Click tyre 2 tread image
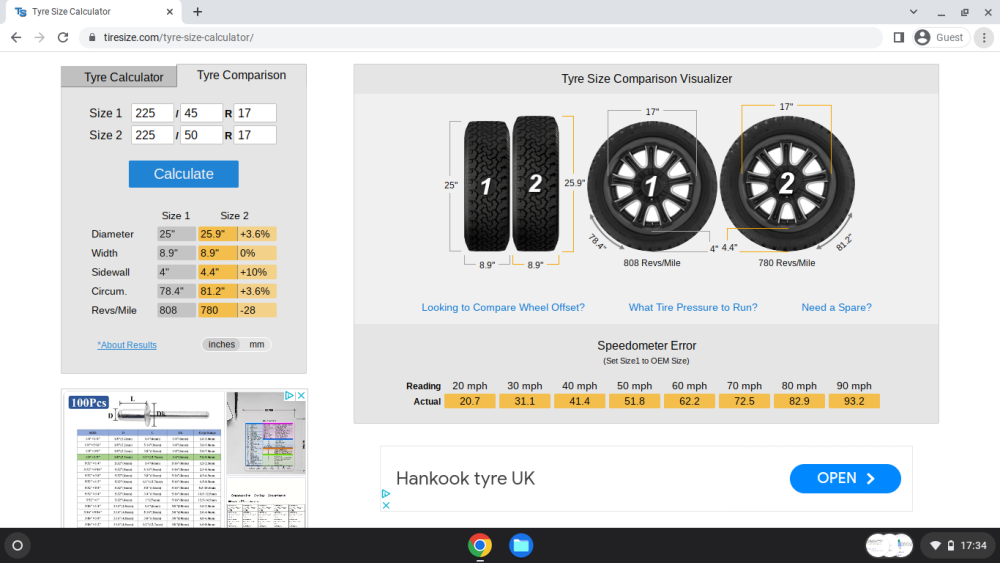The width and height of the screenshot is (1000, 563). (x=536, y=184)
